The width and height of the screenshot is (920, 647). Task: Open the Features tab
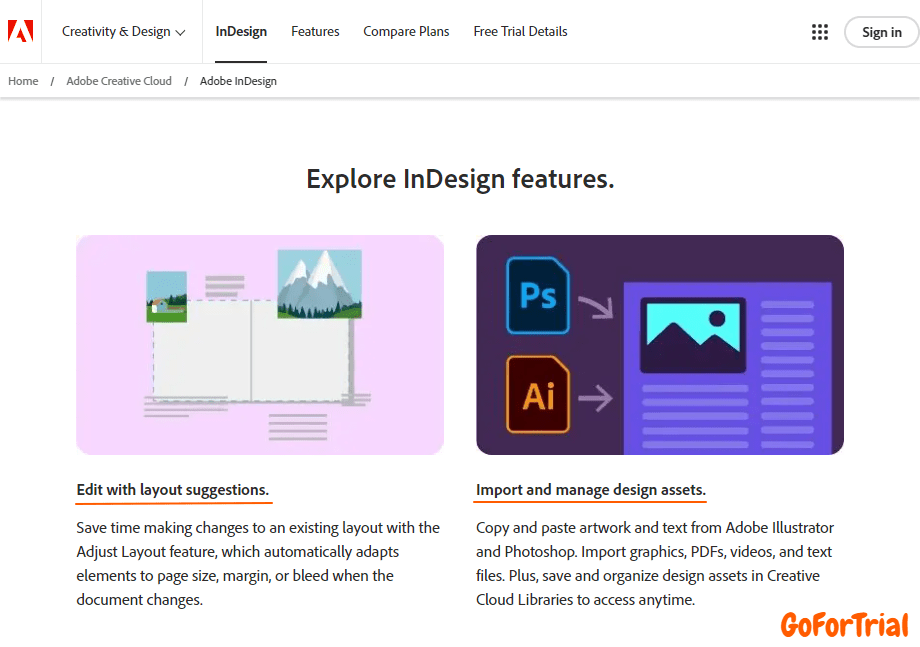tap(315, 32)
